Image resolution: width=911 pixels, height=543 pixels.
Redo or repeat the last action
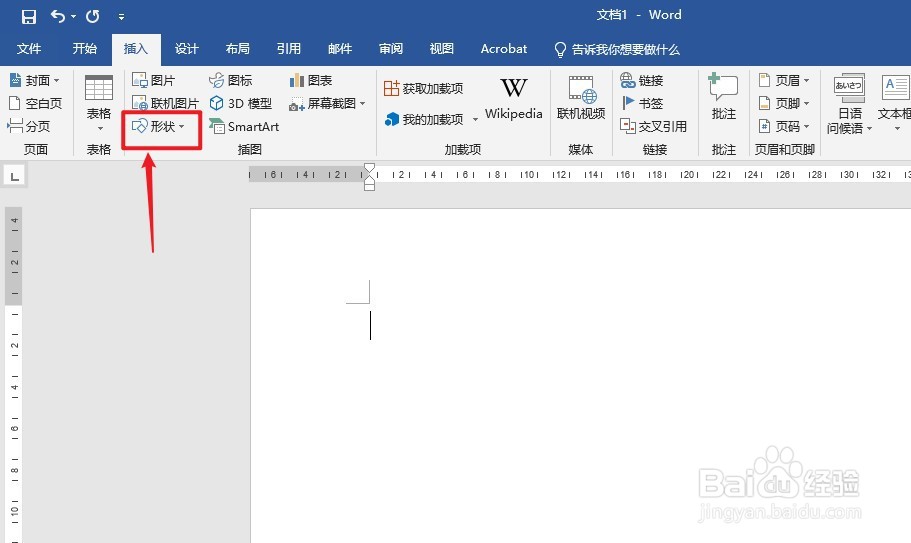[93, 16]
